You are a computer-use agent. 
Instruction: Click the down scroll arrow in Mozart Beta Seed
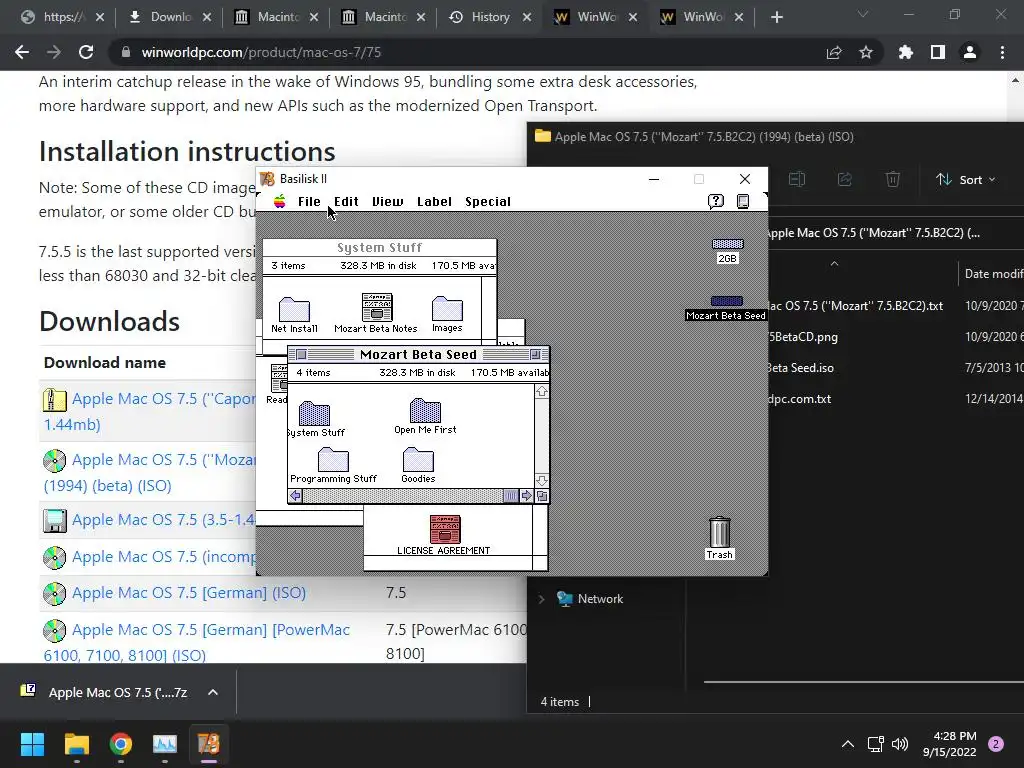(x=541, y=481)
